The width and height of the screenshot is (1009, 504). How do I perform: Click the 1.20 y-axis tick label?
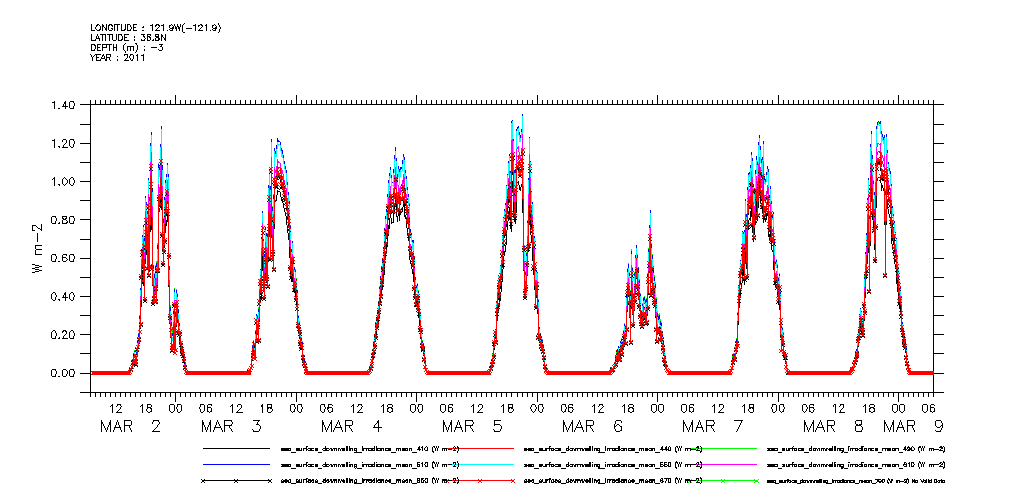pyautogui.click(x=64, y=144)
